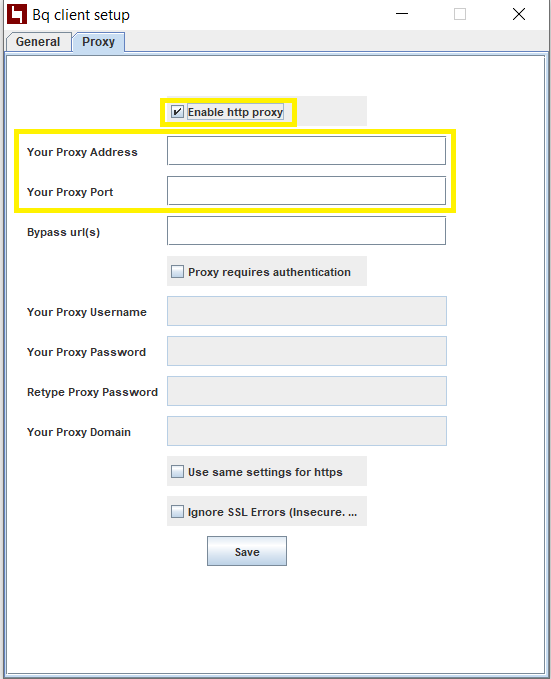
Task: Click the Enable http proxy label text
Action: (x=236, y=112)
